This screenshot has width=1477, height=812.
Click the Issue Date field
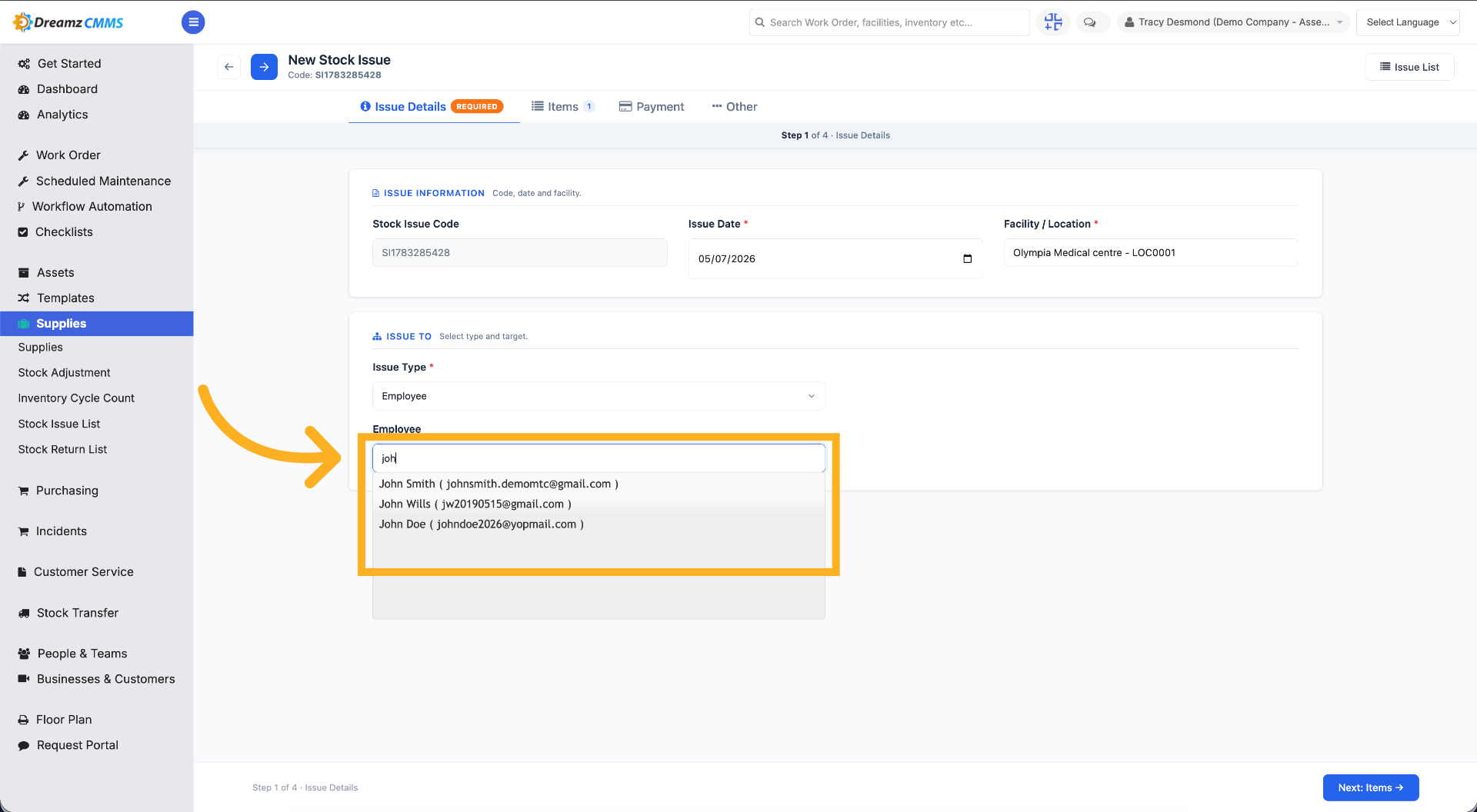coord(835,258)
